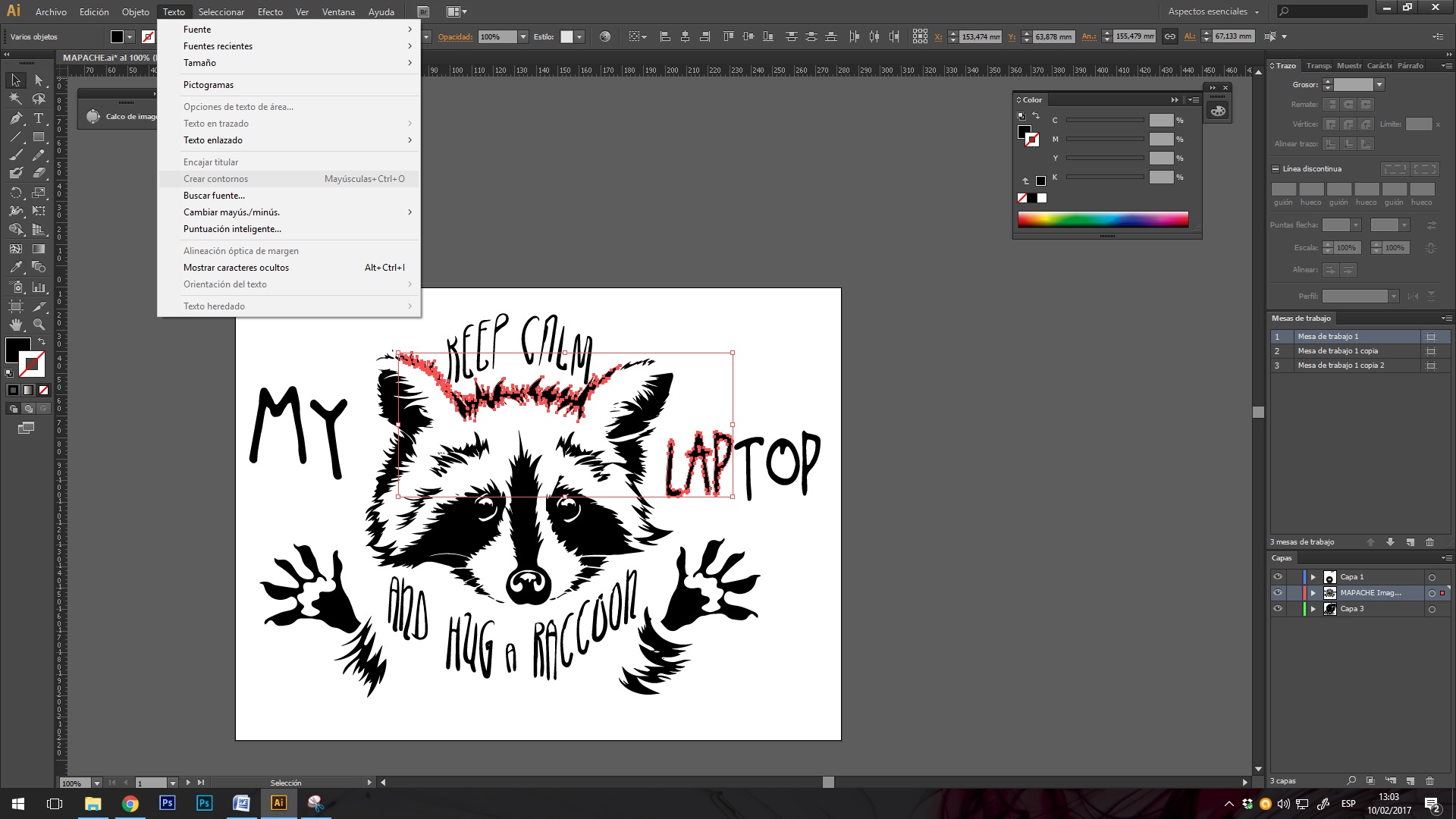Click target circle for Capa 1 layer
The image size is (1456, 819).
pyautogui.click(x=1432, y=578)
